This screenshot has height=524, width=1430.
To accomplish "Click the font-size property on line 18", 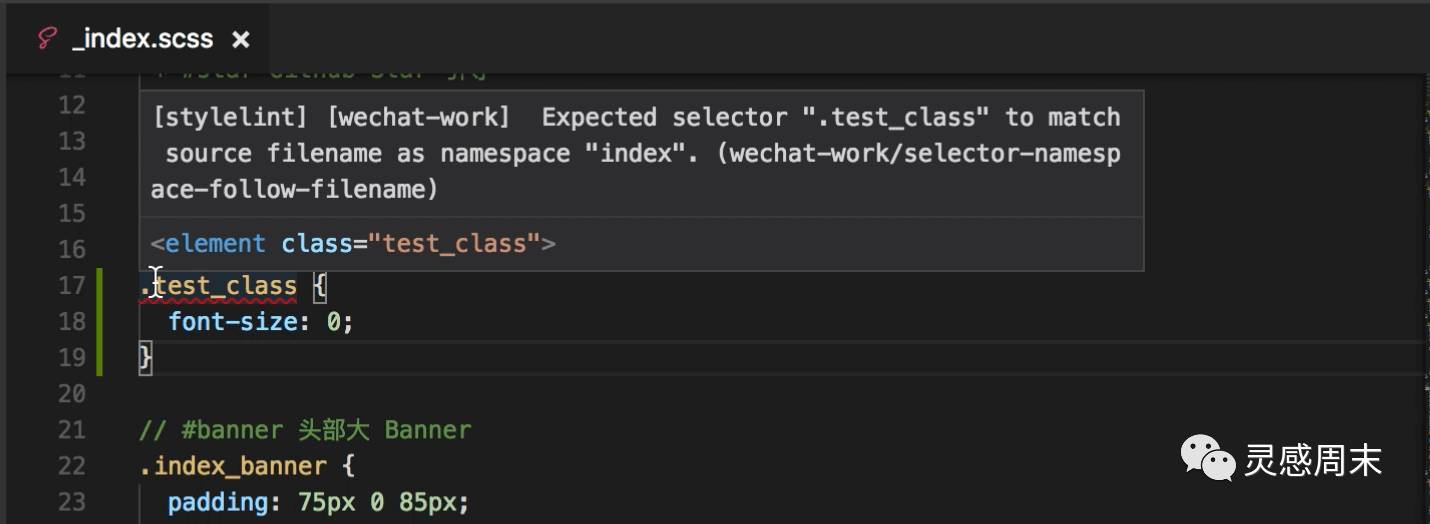I will 233,322.
